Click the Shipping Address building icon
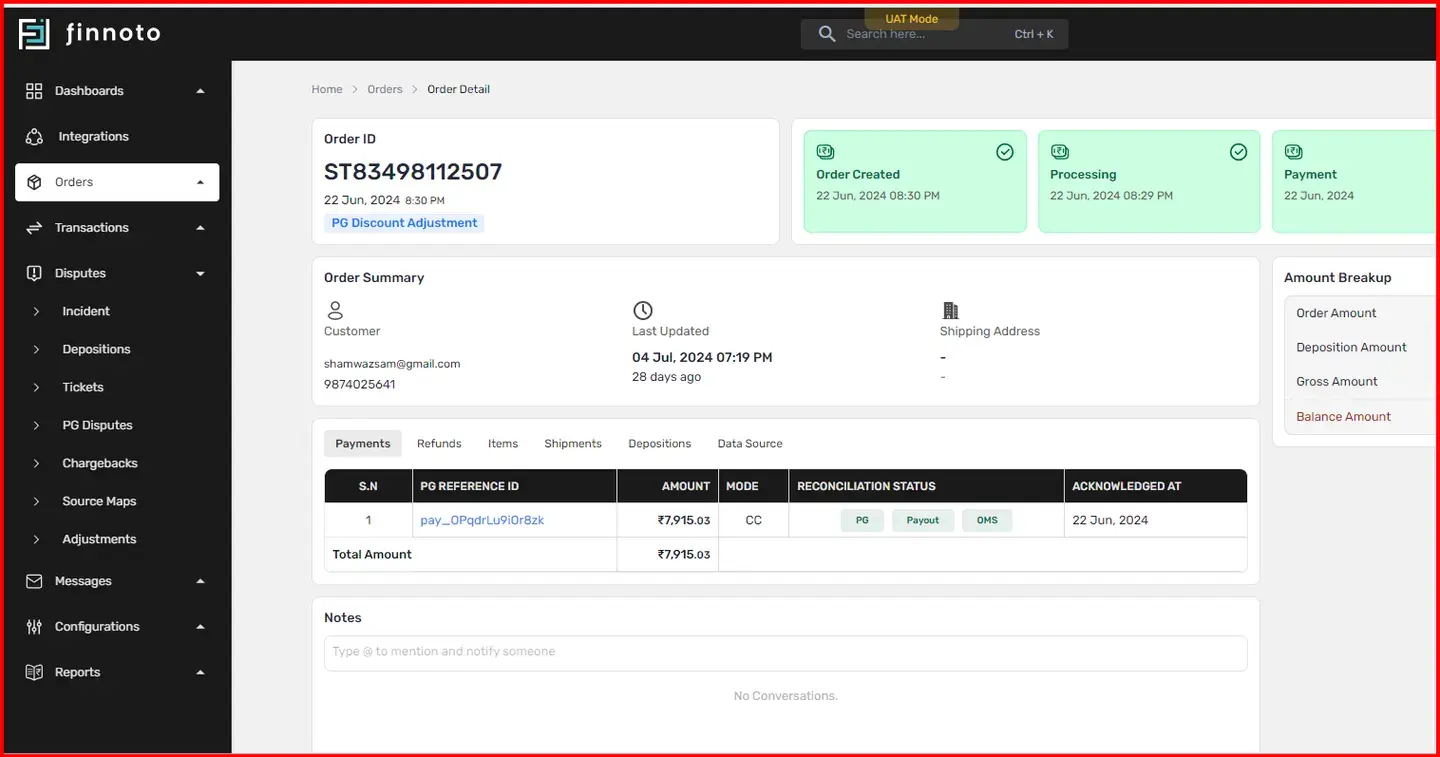Viewport: 1440px width, 757px height. point(951,311)
